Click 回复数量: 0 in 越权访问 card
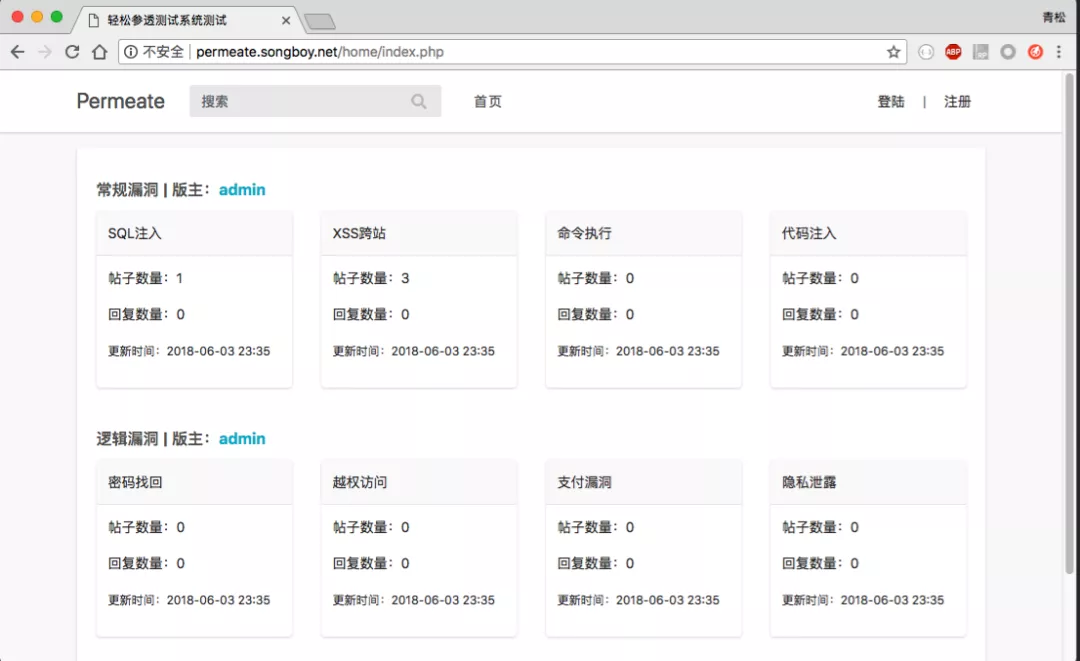The height and width of the screenshot is (661, 1080). (x=371, y=563)
